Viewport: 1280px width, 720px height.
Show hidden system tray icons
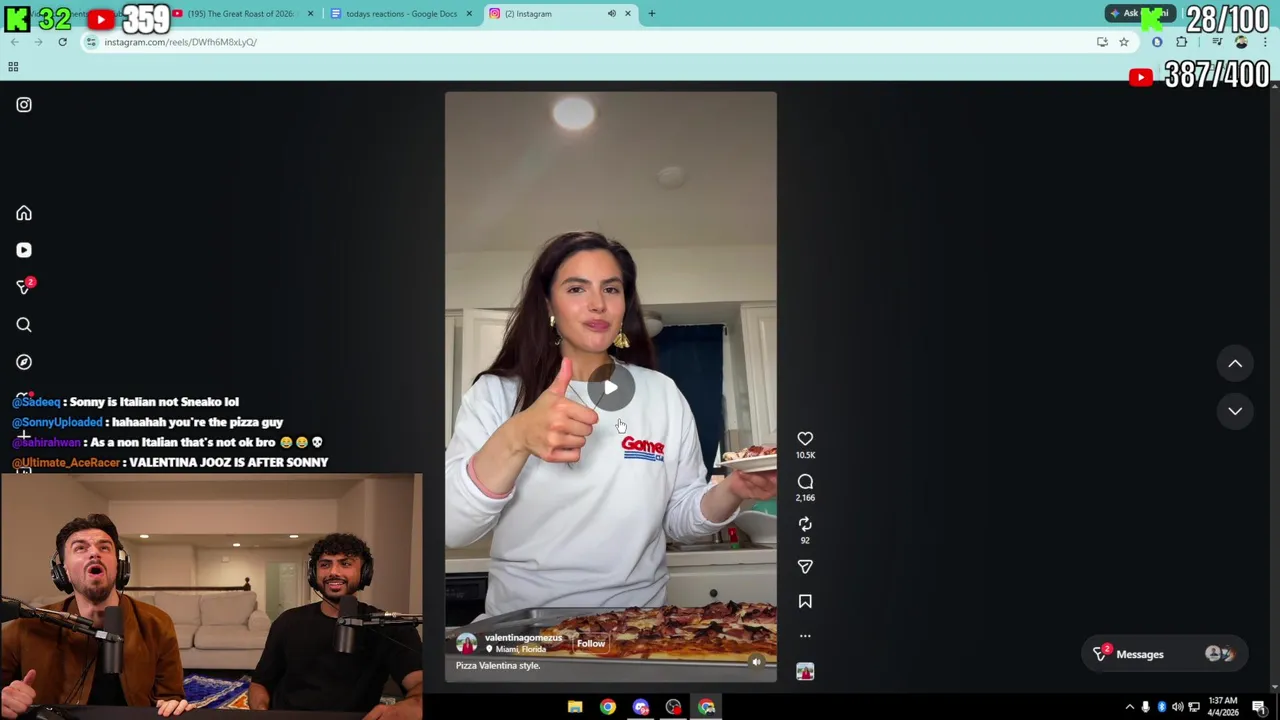(1130, 707)
